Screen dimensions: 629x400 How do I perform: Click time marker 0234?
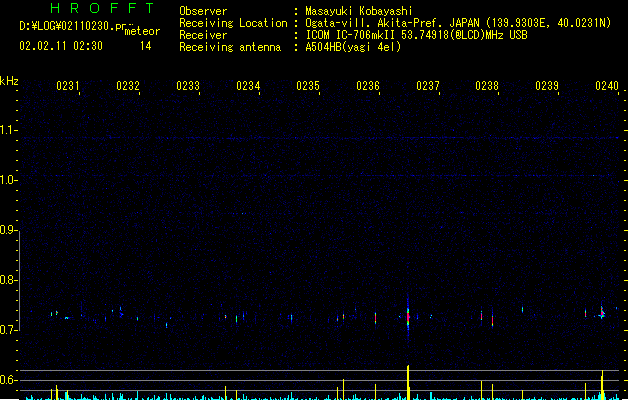[248, 86]
